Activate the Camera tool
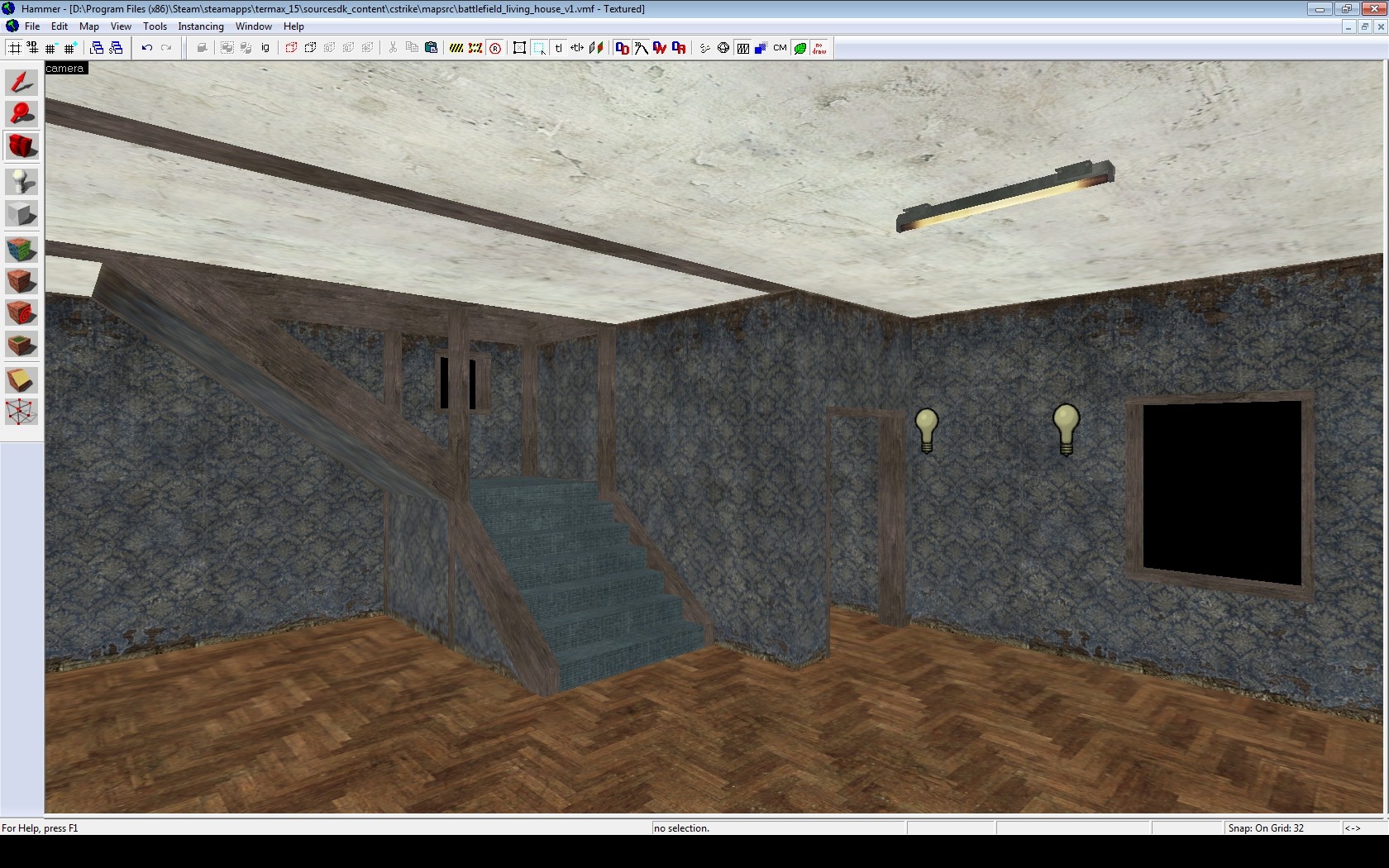The width and height of the screenshot is (1389, 868). click(21, 146)
